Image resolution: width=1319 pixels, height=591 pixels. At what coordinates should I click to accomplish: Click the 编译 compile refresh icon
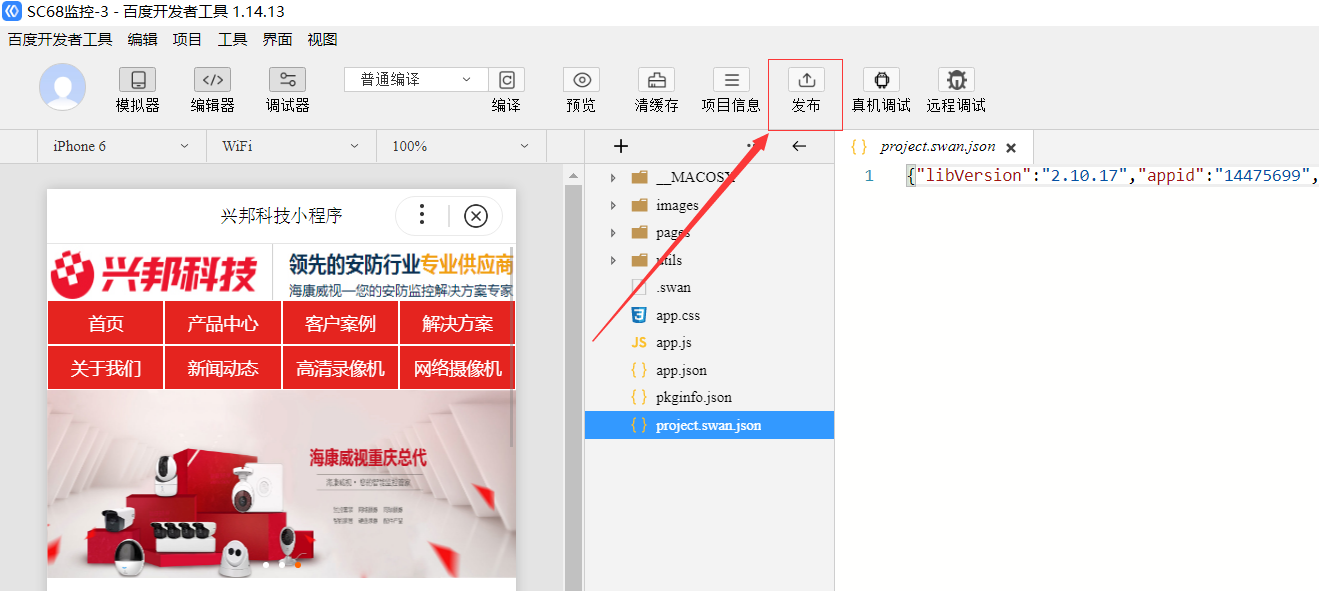pos(506,80)
